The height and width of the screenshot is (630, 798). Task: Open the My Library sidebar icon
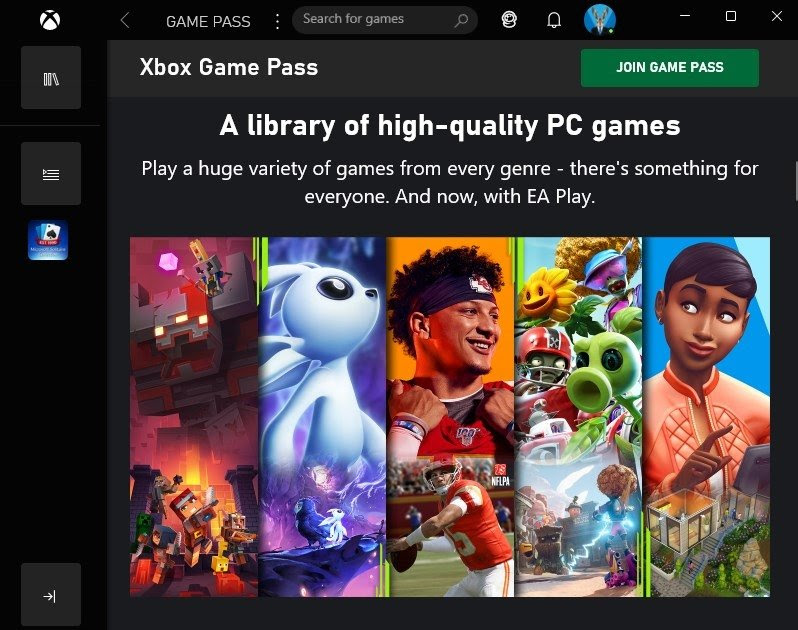(51, 78)
